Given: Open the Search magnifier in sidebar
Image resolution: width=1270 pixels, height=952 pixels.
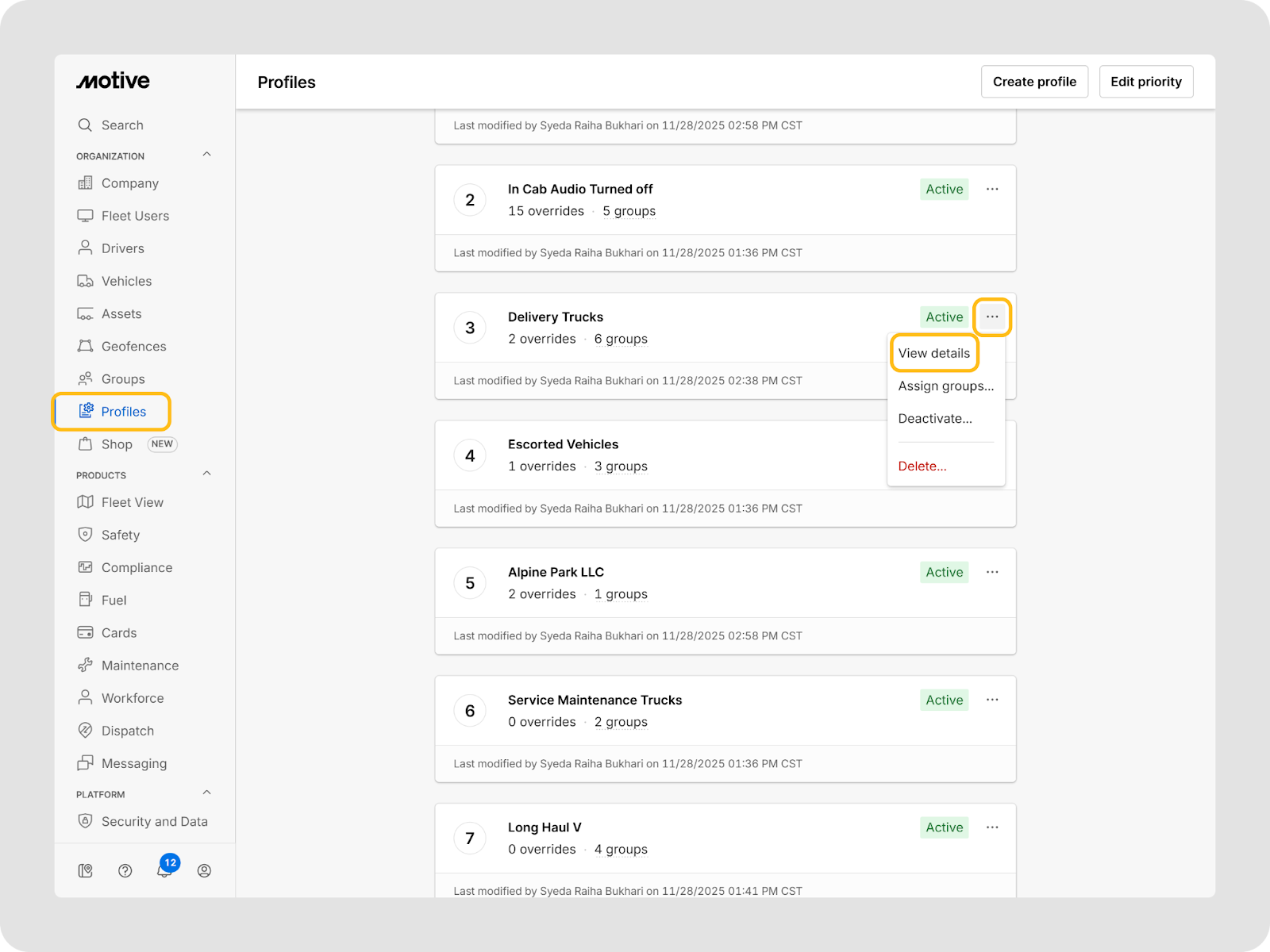Looking at the screenshot, I should coord(86,125).
